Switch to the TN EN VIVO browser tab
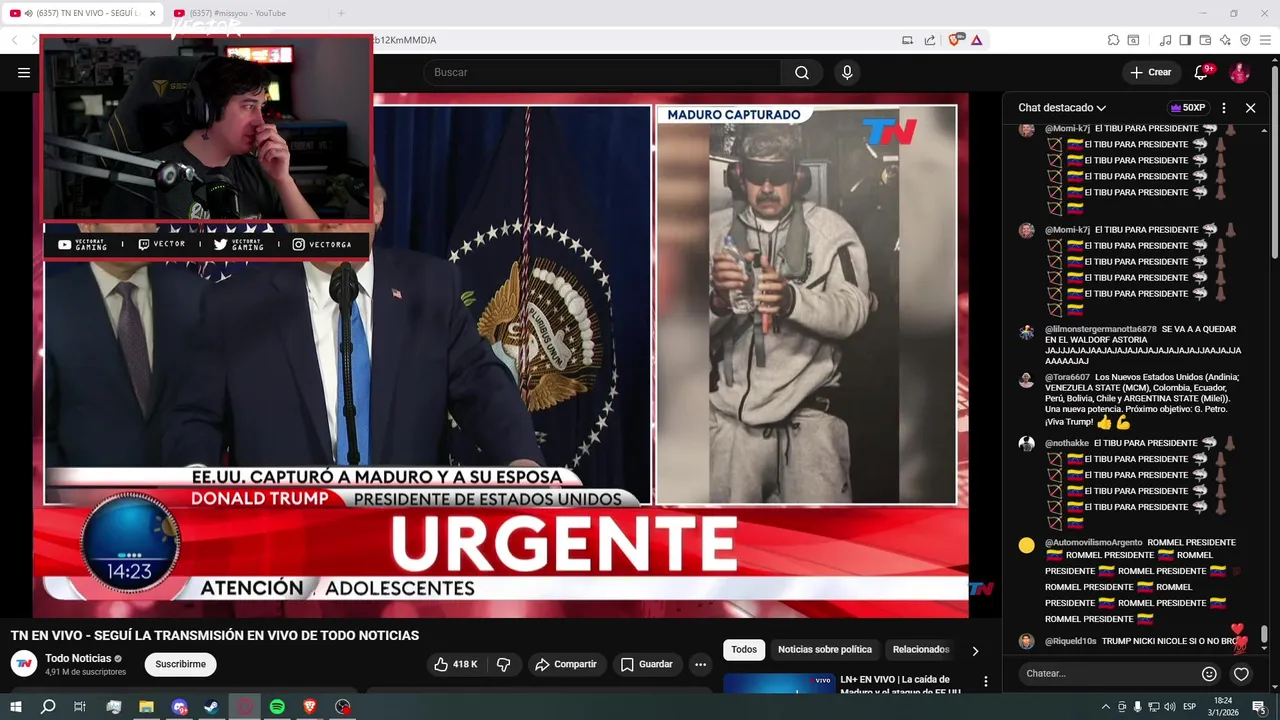 pyautogui.click(x=83, y=13)
